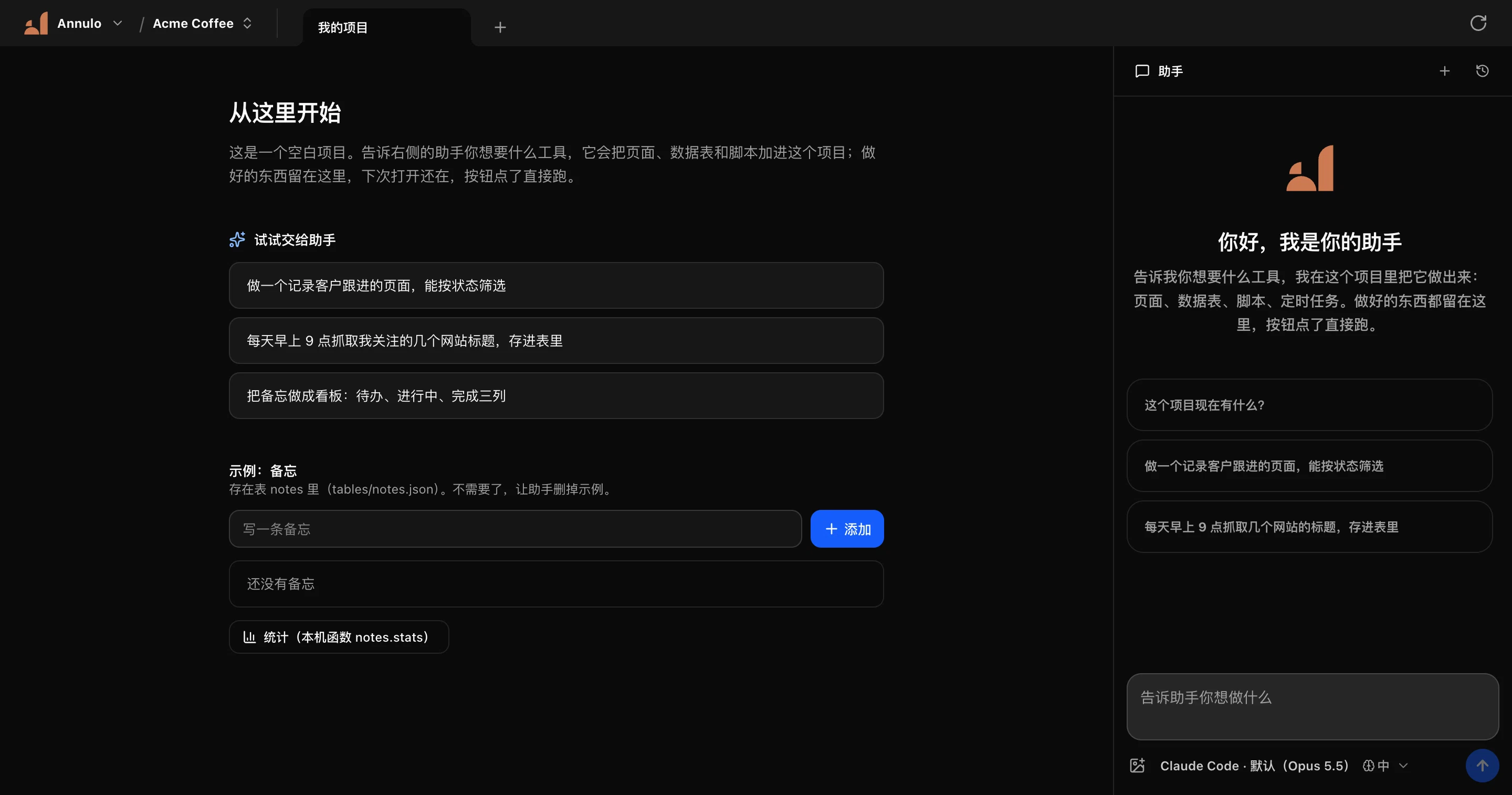Open the effort level 中 dropdown
Image resolution: width=1512 pixels, height=795 pixels.
coord(1384,766)
